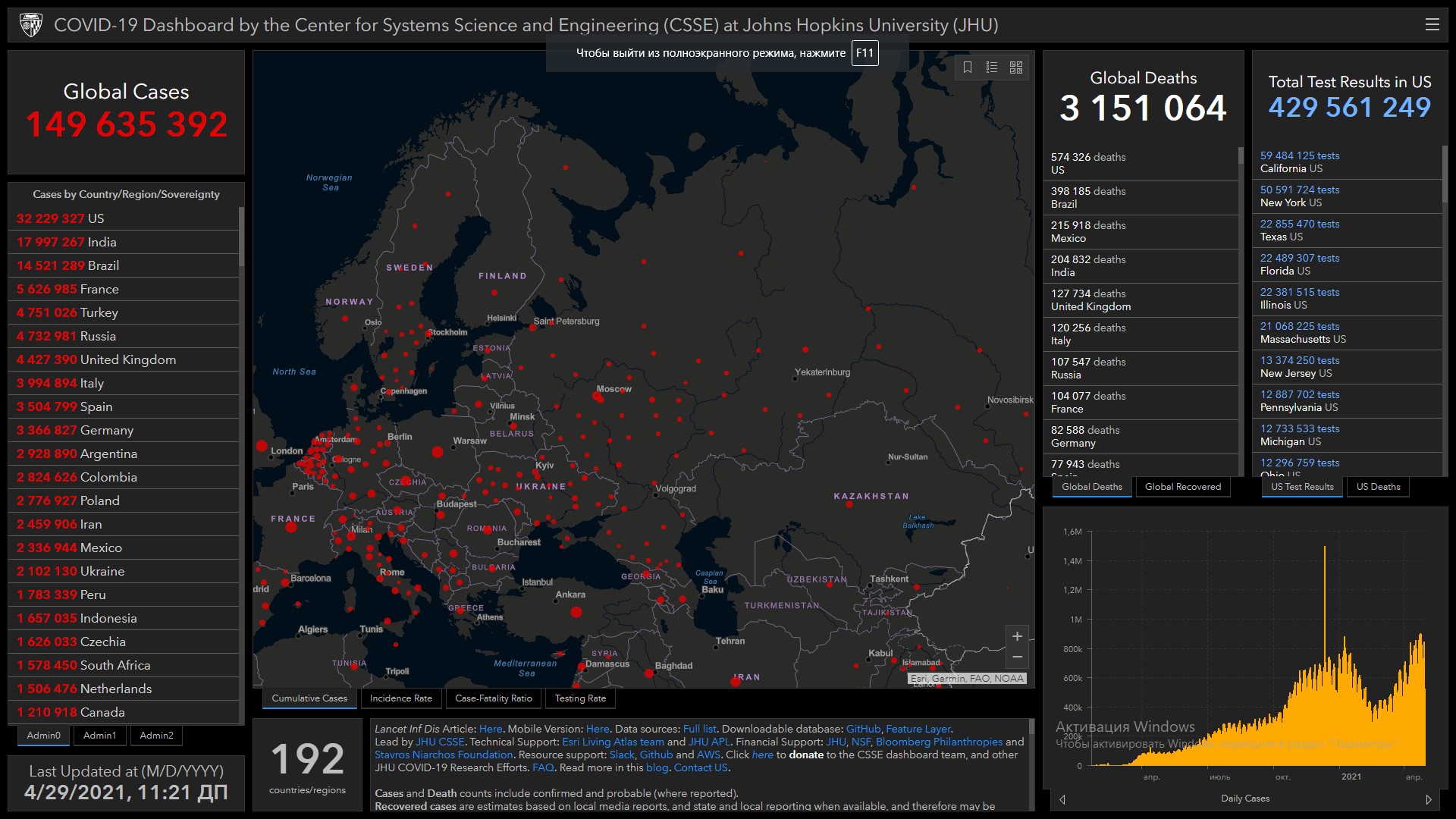Image resolution: width=1456 pixels, height=819 pixels.
Task: Switch to the Admin2 tab
Action: pyautogui.click(x=156, y=735)
